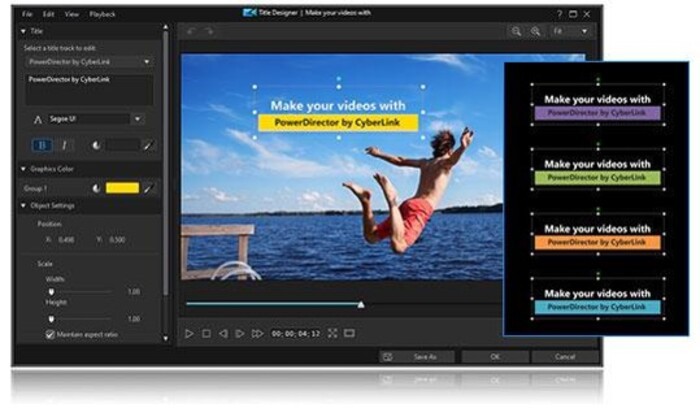
Task: Step back to the previous frame
Action: (x=223, y=333)
